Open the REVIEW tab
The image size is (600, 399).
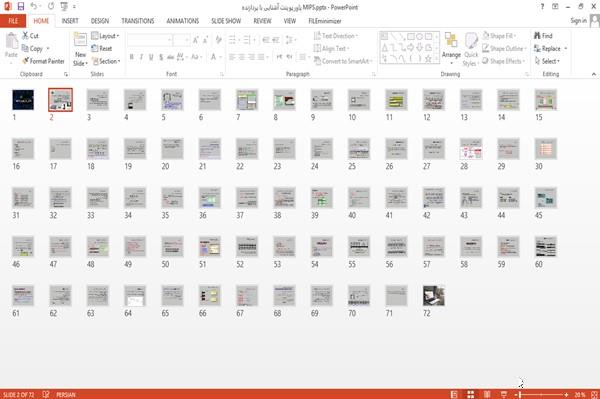coord(262,21)
